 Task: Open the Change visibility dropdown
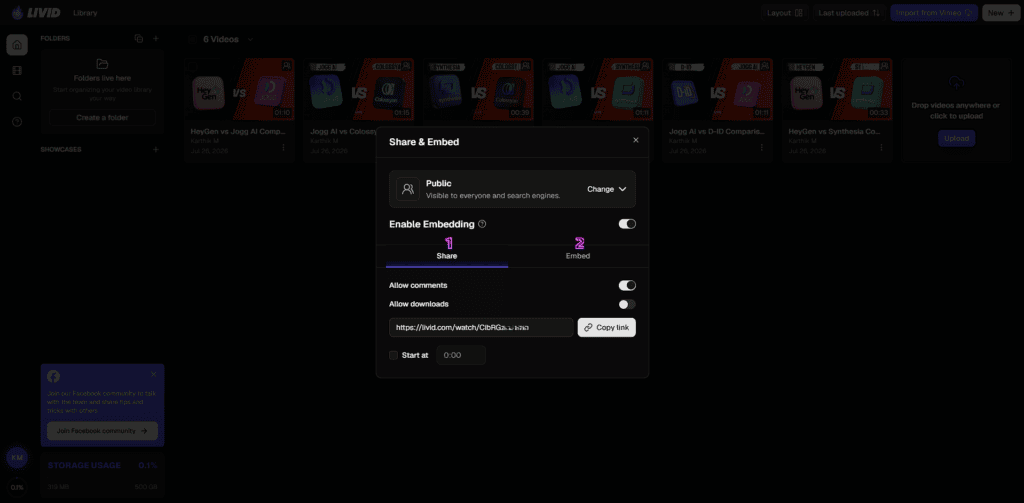pyautogui.click(x=607, y=189)
